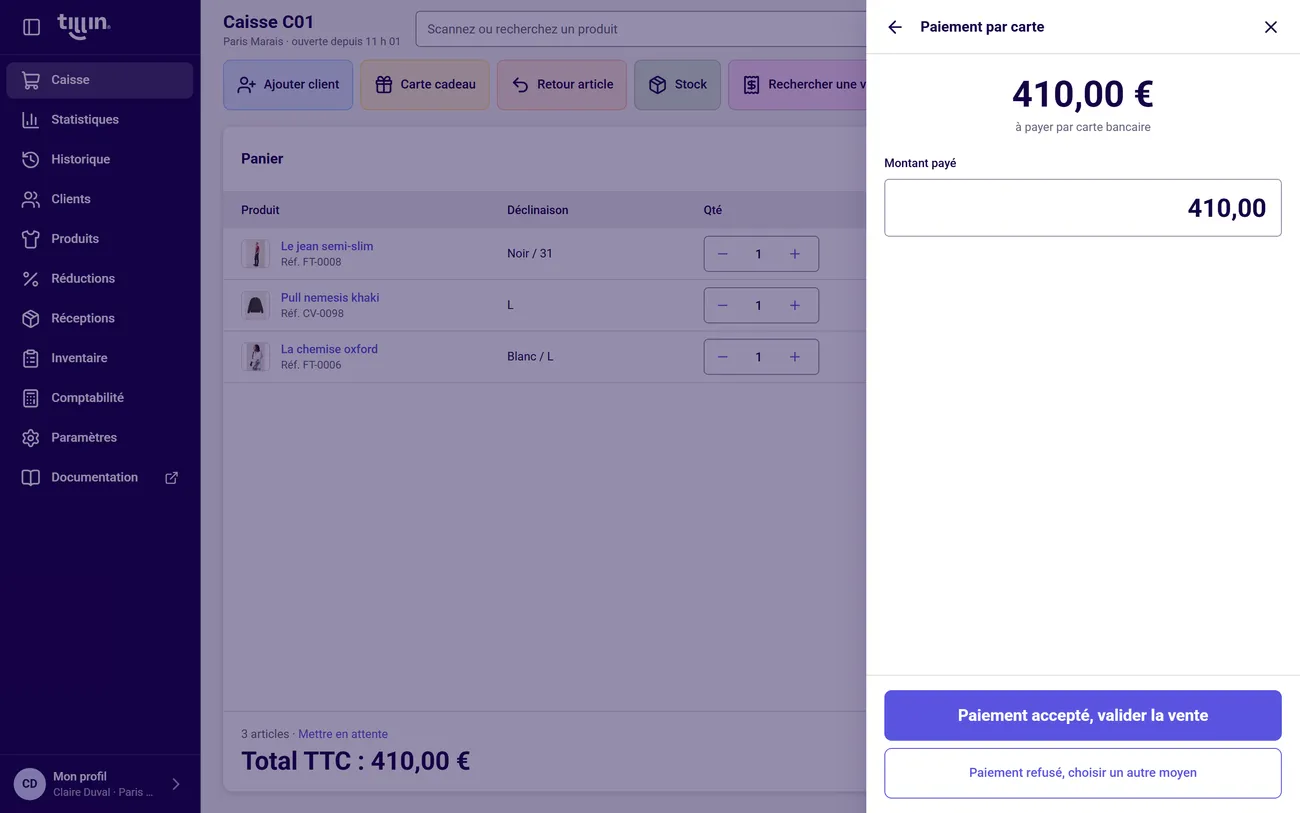This screenshot has height=813, width=1300.
Task: Open the Le jean semi-slim product link
Action: tap(327, 246)
